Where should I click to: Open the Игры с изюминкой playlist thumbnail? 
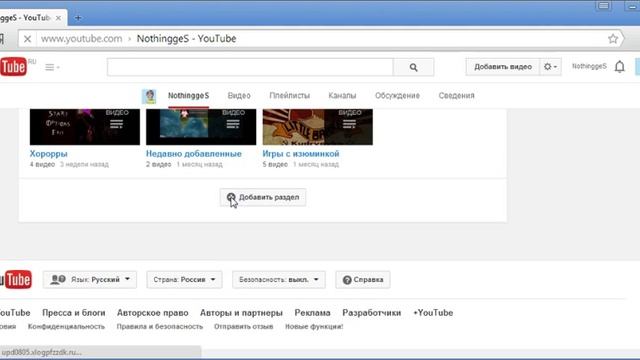point(318,127)
